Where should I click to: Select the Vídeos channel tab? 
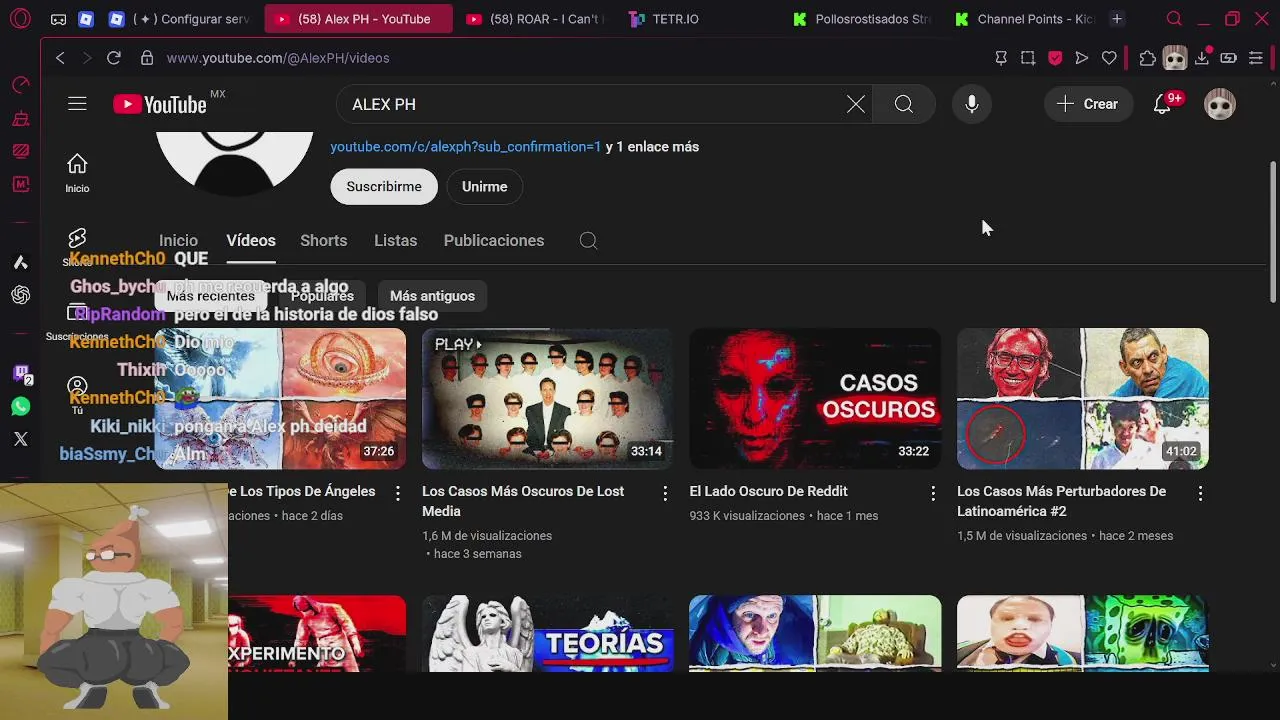pyautogui.click(x=251, y=240)
